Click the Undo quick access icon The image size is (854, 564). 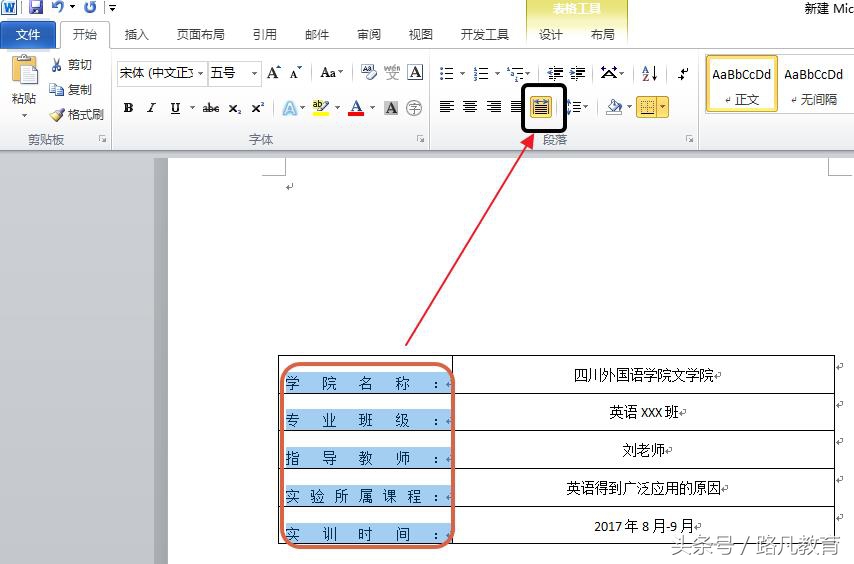coord(58,7)
